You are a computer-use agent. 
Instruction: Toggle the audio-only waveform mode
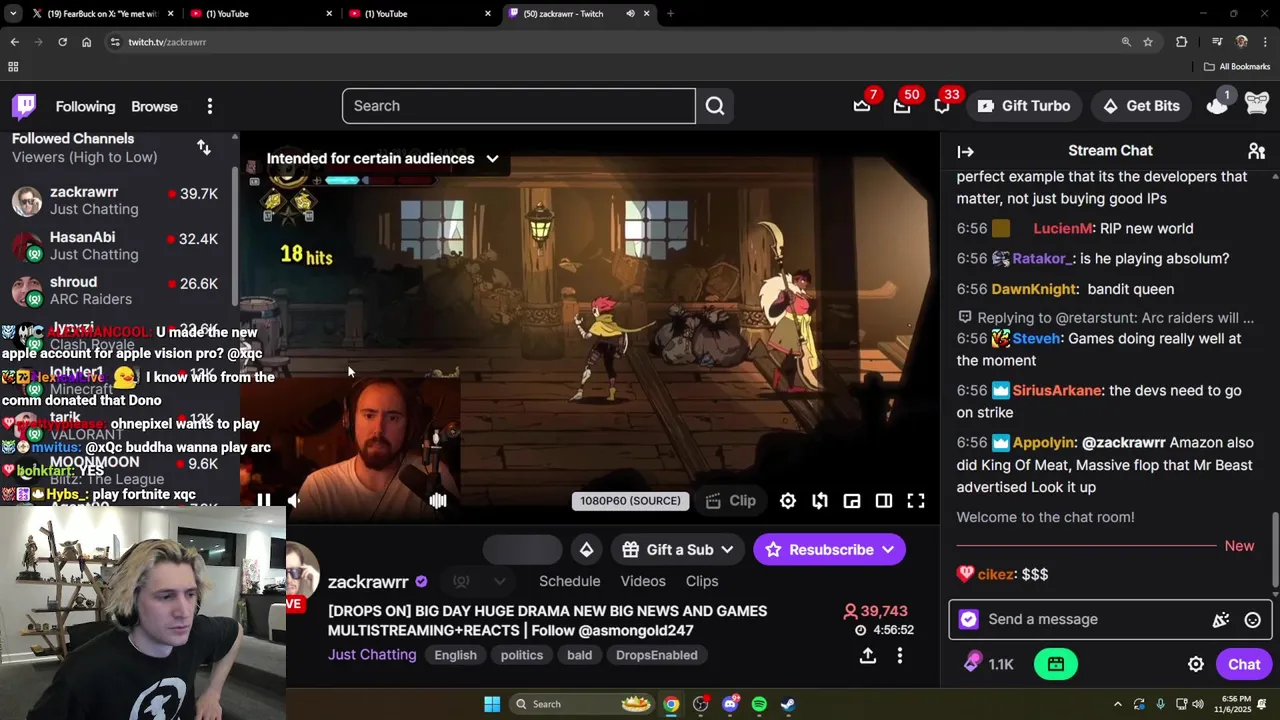pos(438,501)
